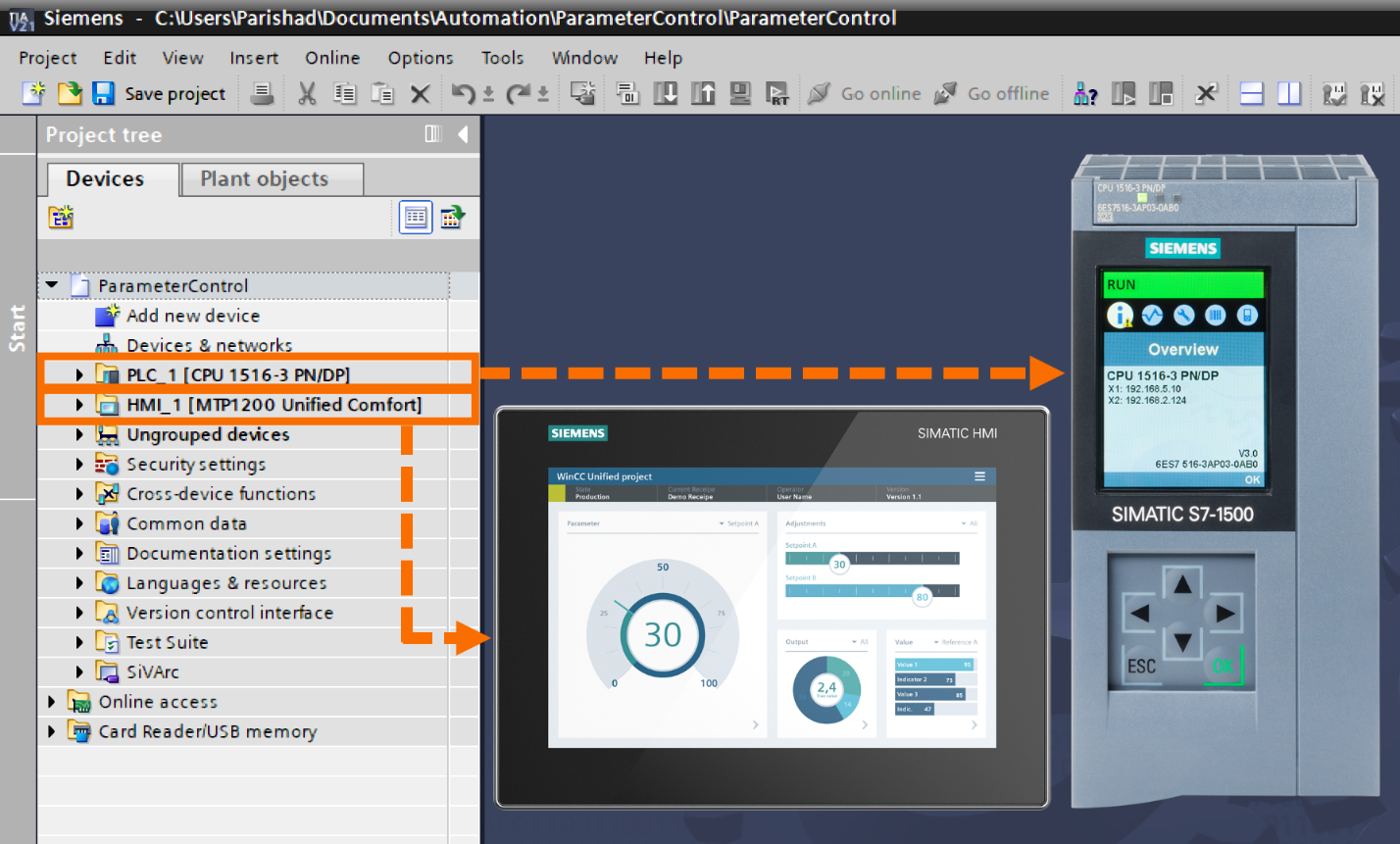
Task: Expand the HMI_1 node arrow
Action: pos(79,405)
